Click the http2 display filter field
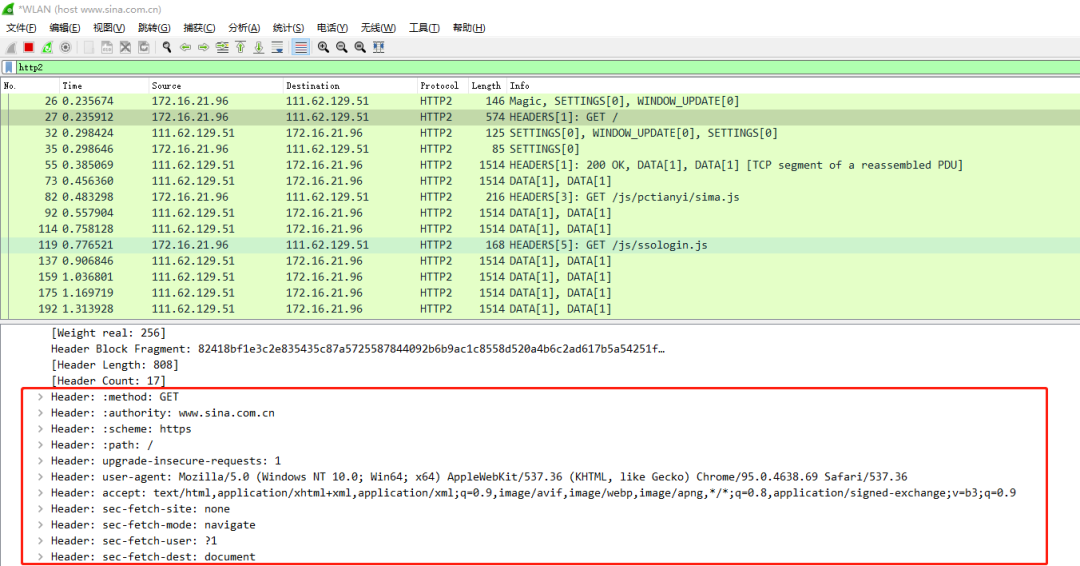Image resolution: width=1080 pixels, height=566 pixels. (500, 67)
